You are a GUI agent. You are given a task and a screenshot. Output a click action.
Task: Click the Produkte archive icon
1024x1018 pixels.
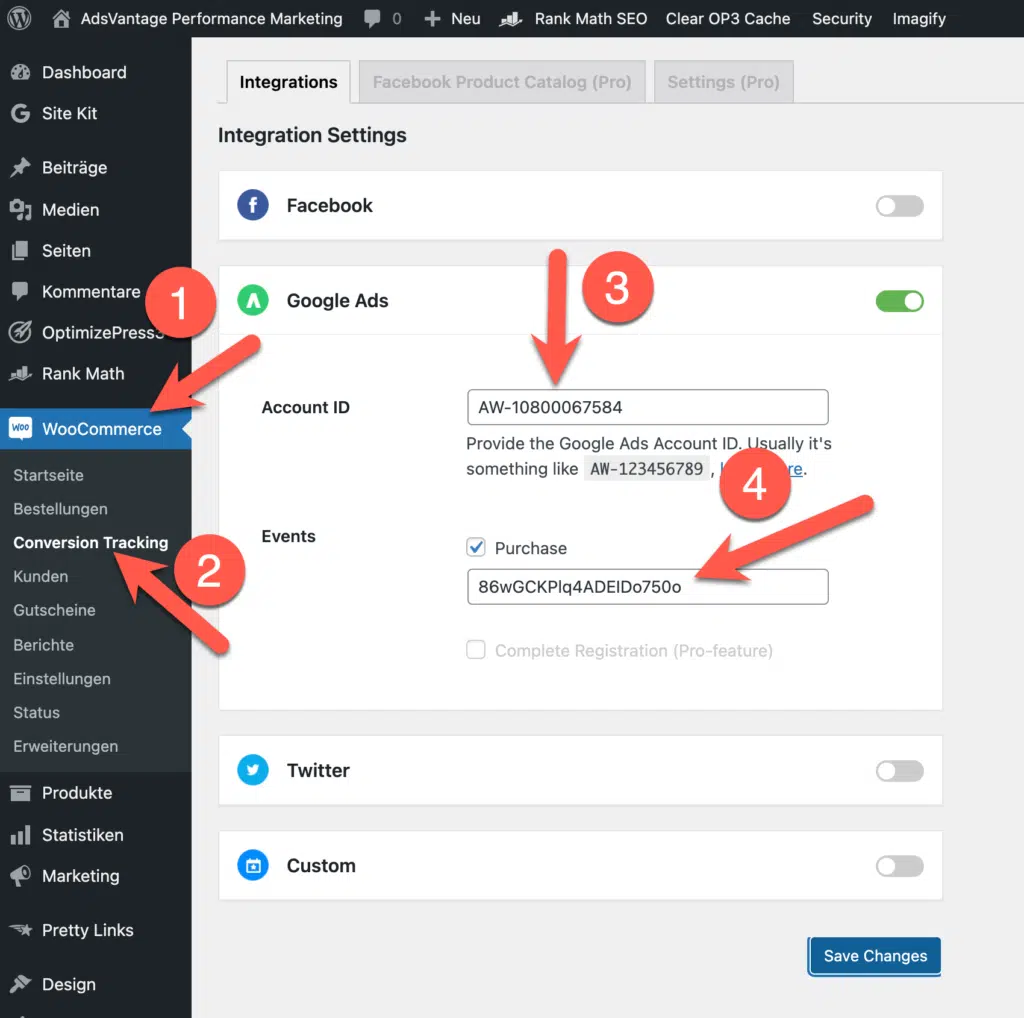20,793
